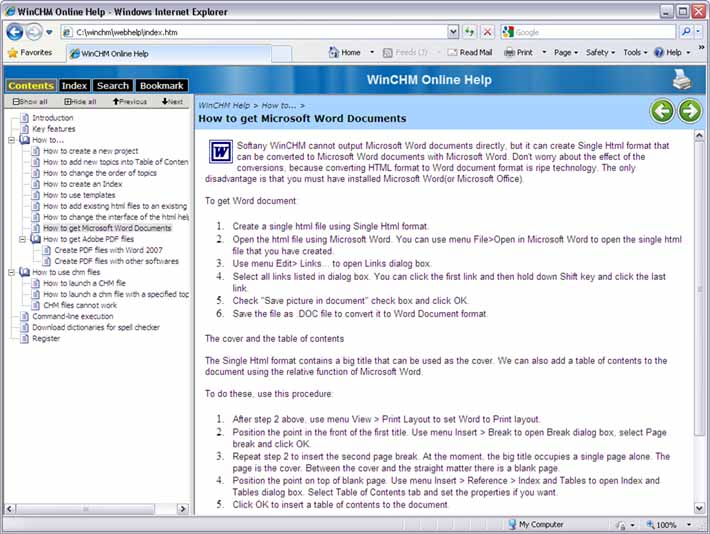Open the Home toolbar button
This screenshot has width=710, height=534.
tap(344, 52)
